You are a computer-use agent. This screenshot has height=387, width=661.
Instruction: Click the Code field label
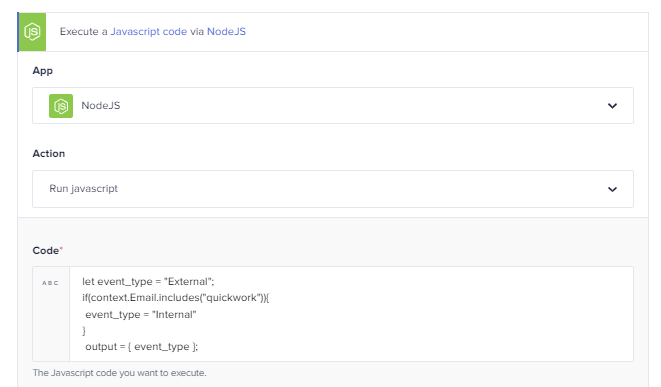click(x=46, y=250)
